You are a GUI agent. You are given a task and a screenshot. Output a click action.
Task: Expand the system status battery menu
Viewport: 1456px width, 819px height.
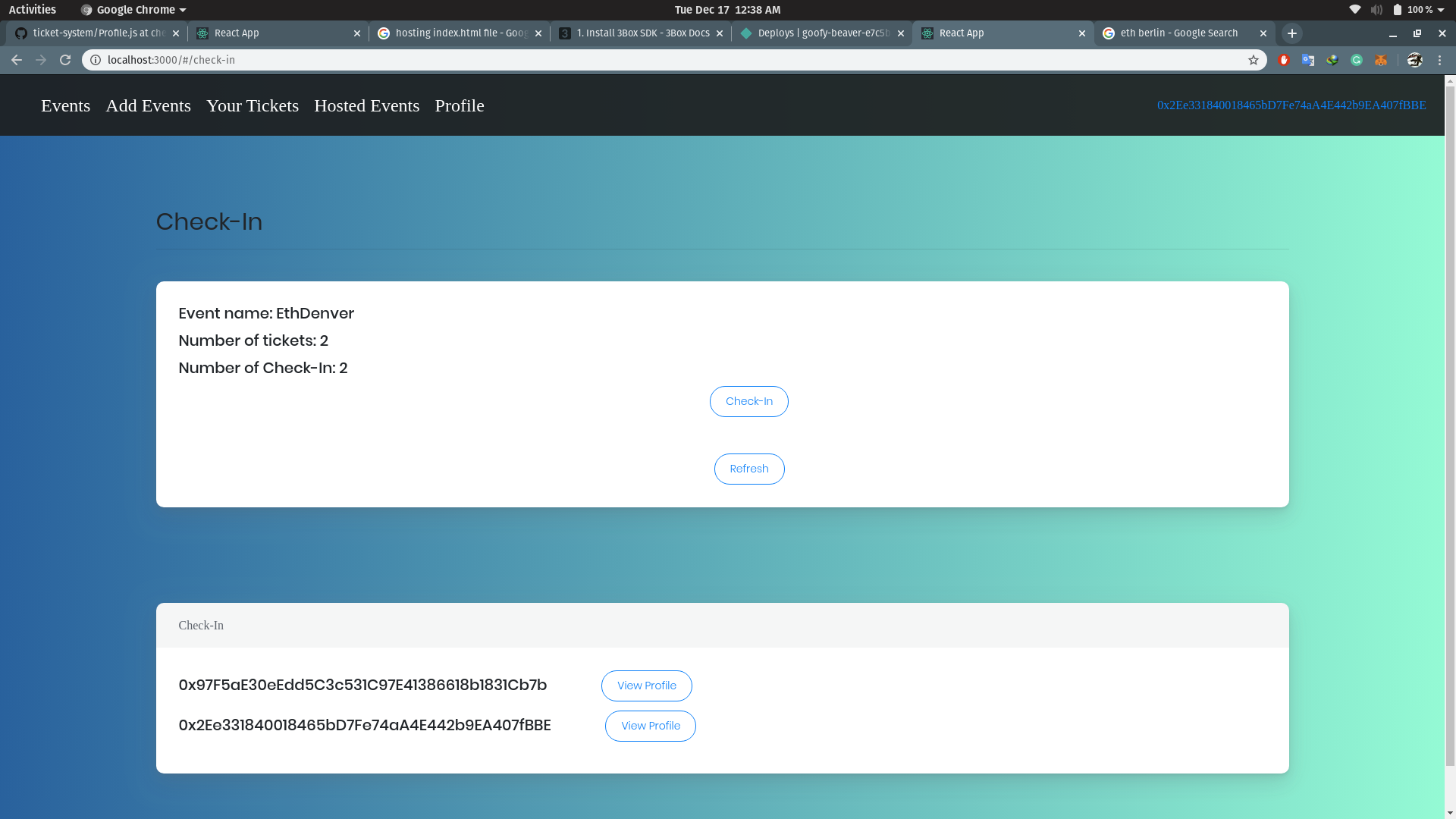point(1418,10)
